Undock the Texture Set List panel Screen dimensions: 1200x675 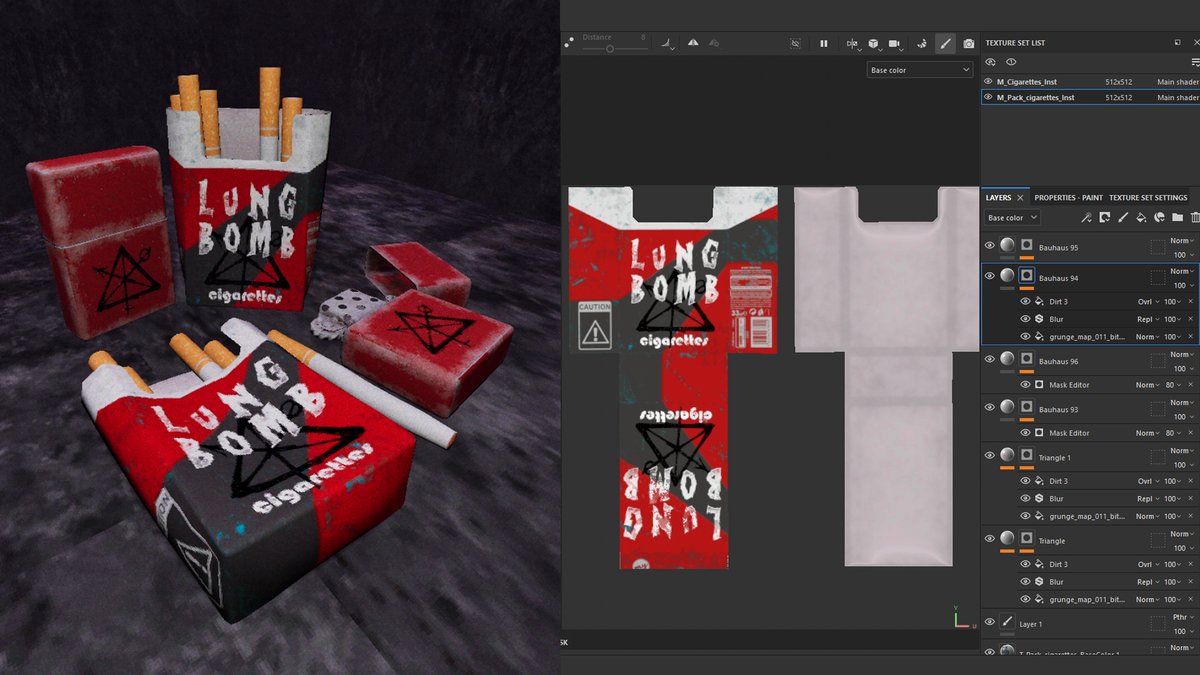(1177, 43)
